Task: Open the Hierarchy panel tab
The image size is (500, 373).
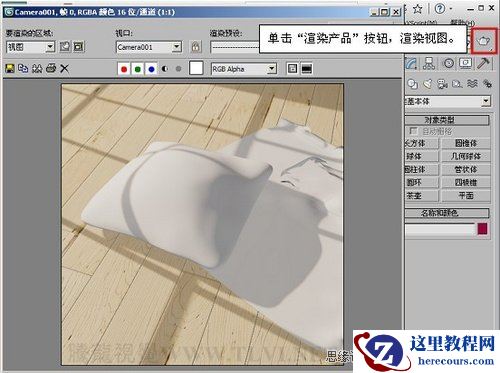Action: click(x=429, y=63)
